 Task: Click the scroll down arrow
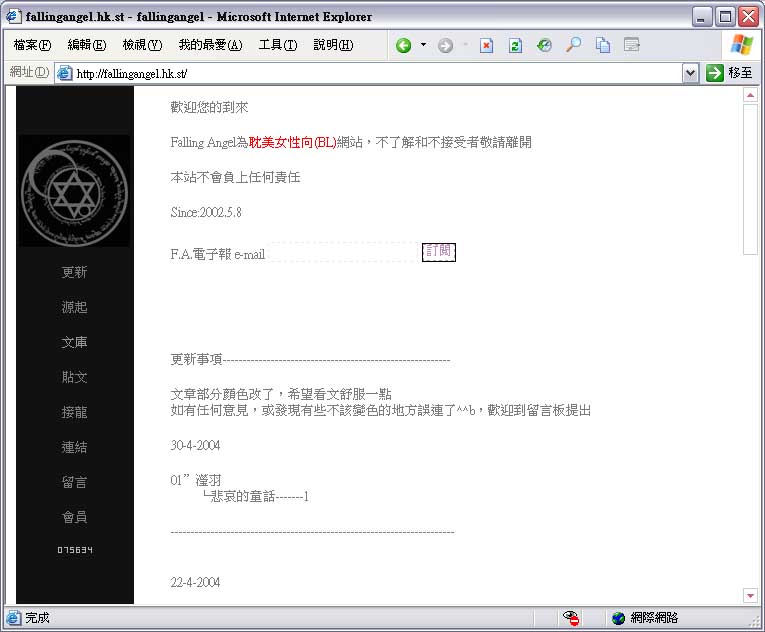coord(750,595)
